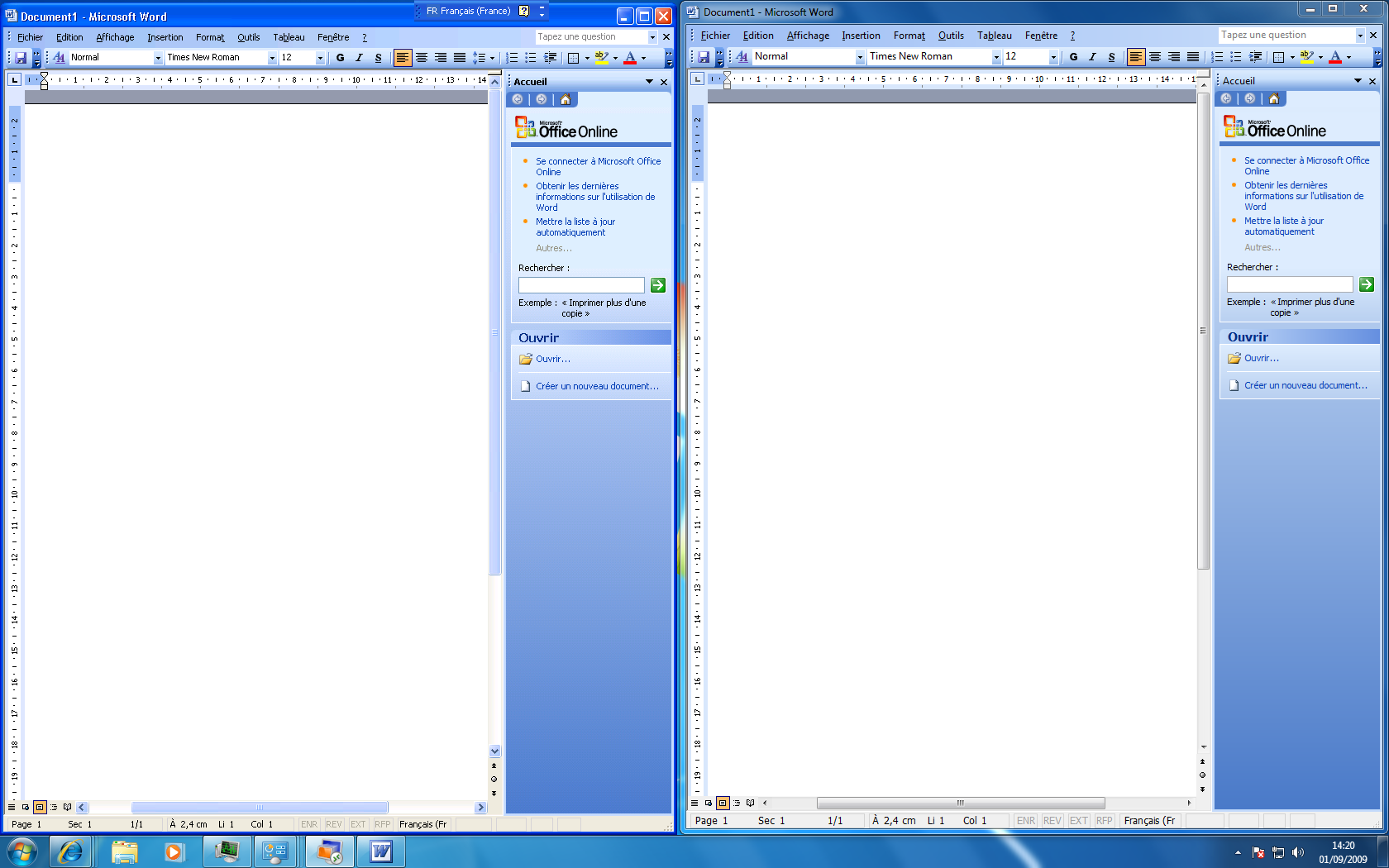Expand Accueil task pane menu, left window
The width and height of the screenshot is (1389, 868).
pos(649,82)
